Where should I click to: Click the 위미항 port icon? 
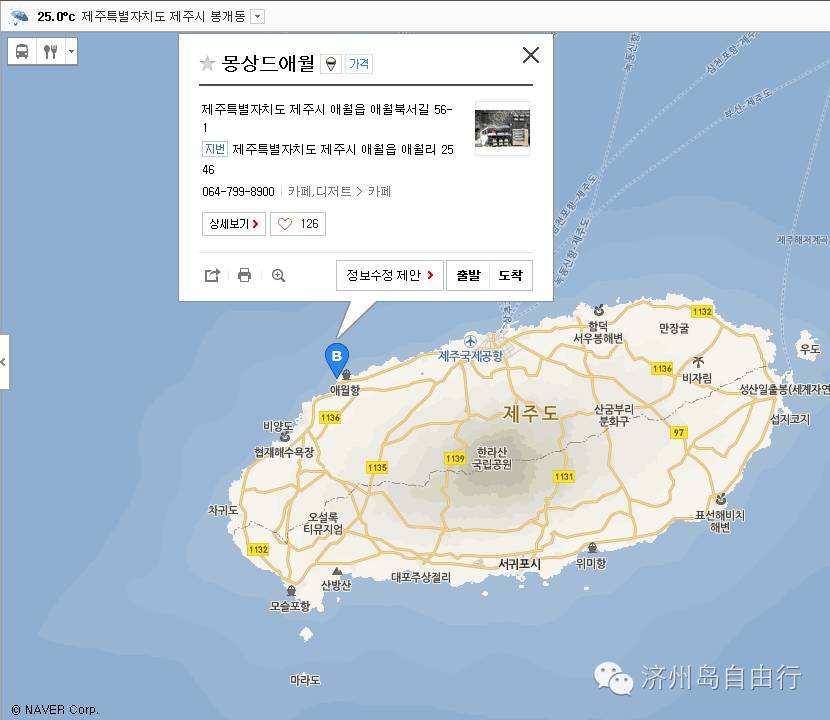[592, 547]
